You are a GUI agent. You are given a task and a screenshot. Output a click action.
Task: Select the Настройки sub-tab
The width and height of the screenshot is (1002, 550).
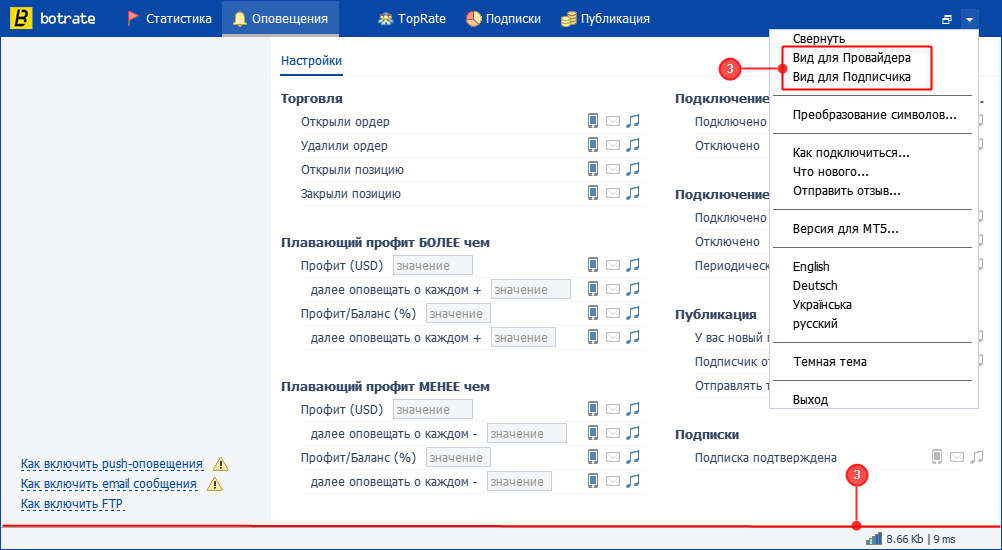(x=312, y=61)
